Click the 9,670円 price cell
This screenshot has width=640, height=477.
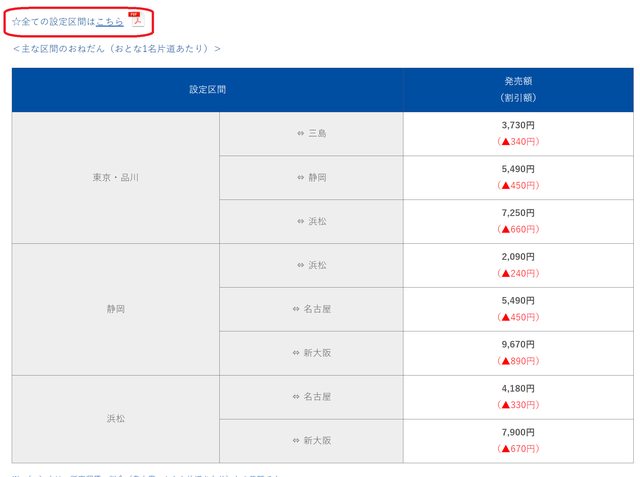click(518, 345)
